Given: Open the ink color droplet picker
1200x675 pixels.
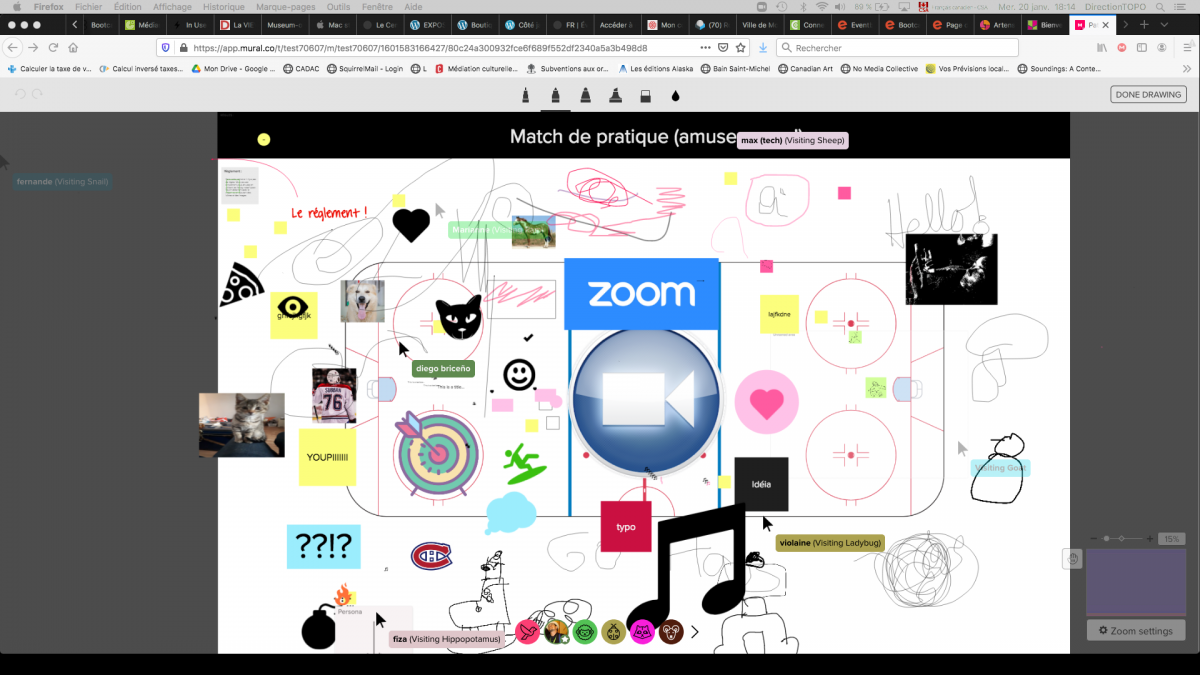Looking at the screenshot, I should pos(675,95).
